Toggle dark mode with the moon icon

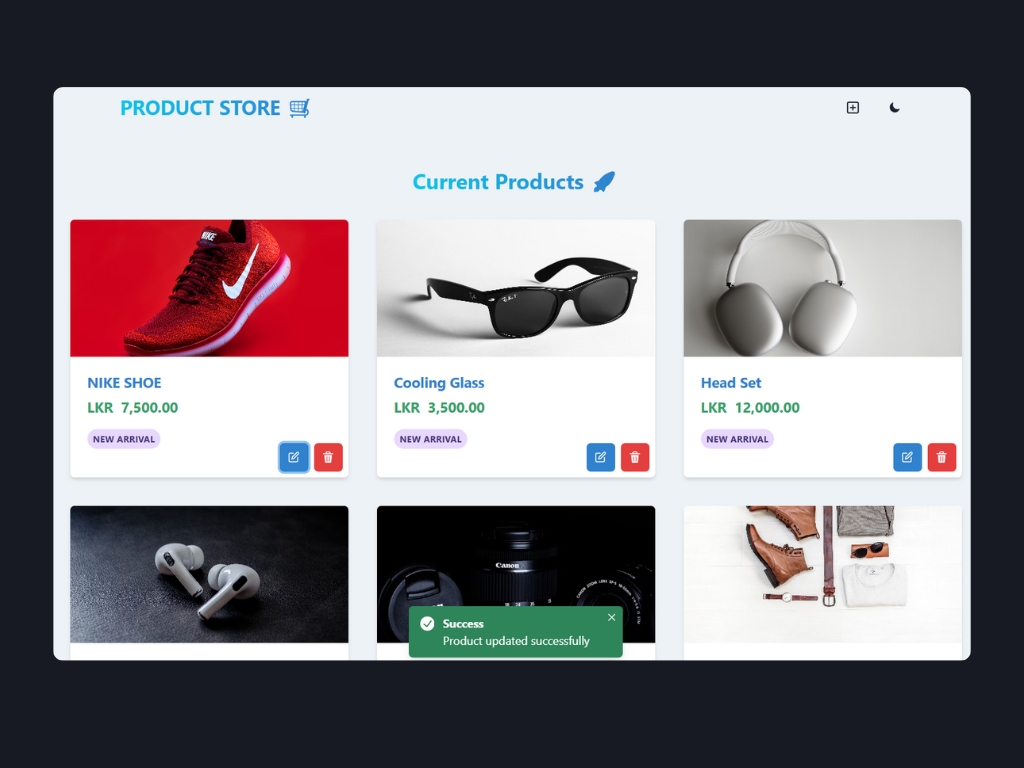894,108
